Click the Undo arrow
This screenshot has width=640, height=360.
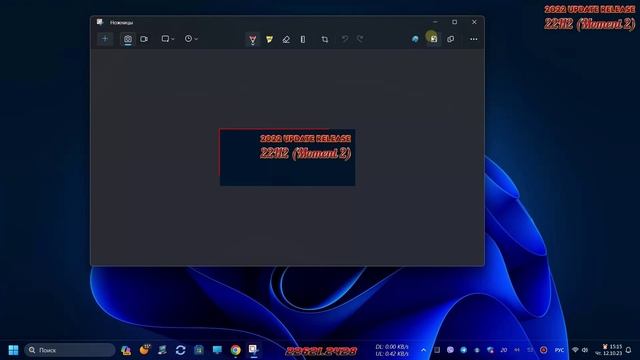click(x=345, y=39)
